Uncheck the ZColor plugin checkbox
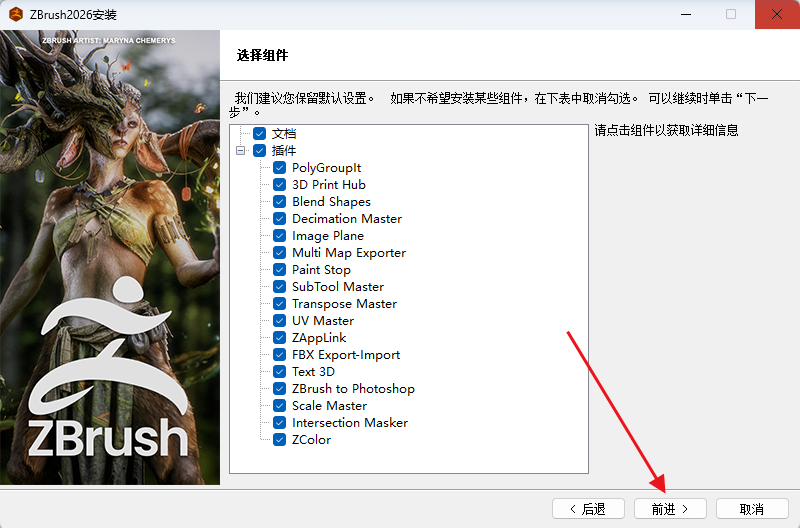The height and width of the screenshot is (528, 800). click(280, 440)
